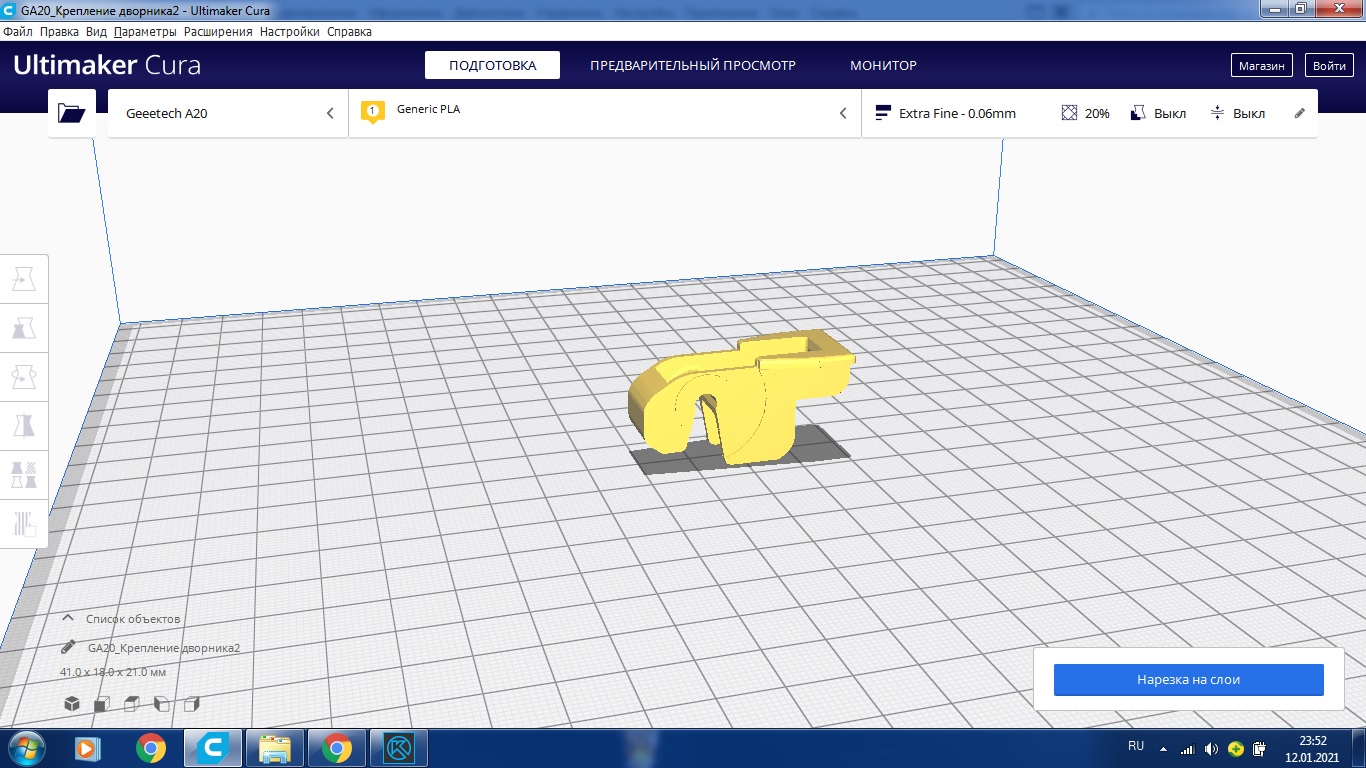The width and height of the screenshot is (1366, 768).
Task: Click the Магазин button
Action: coord(1261,65)
